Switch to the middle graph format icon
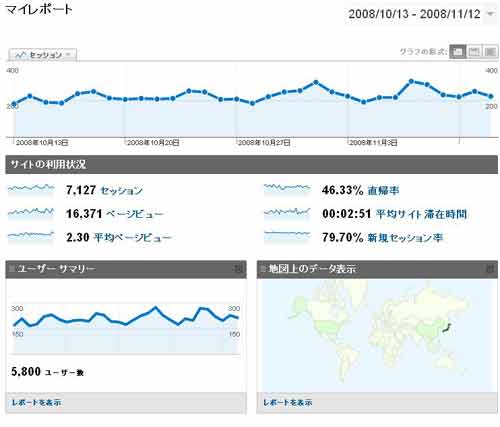The height and width of the screenshot is (427, 500). (474, 52)
